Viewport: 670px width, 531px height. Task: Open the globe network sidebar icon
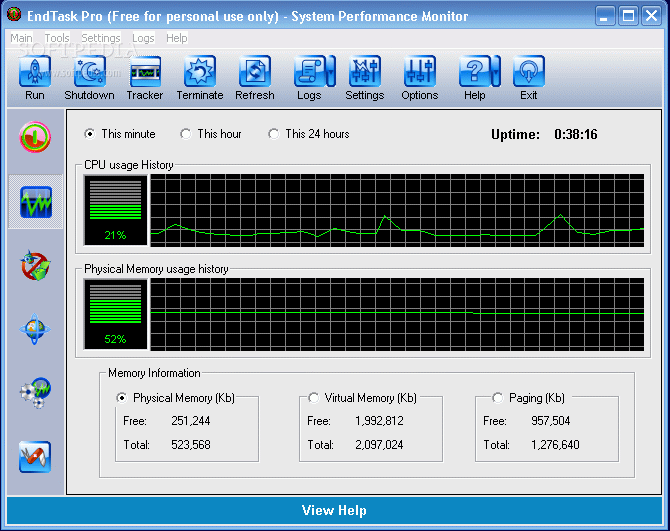[x=35, y=329]
